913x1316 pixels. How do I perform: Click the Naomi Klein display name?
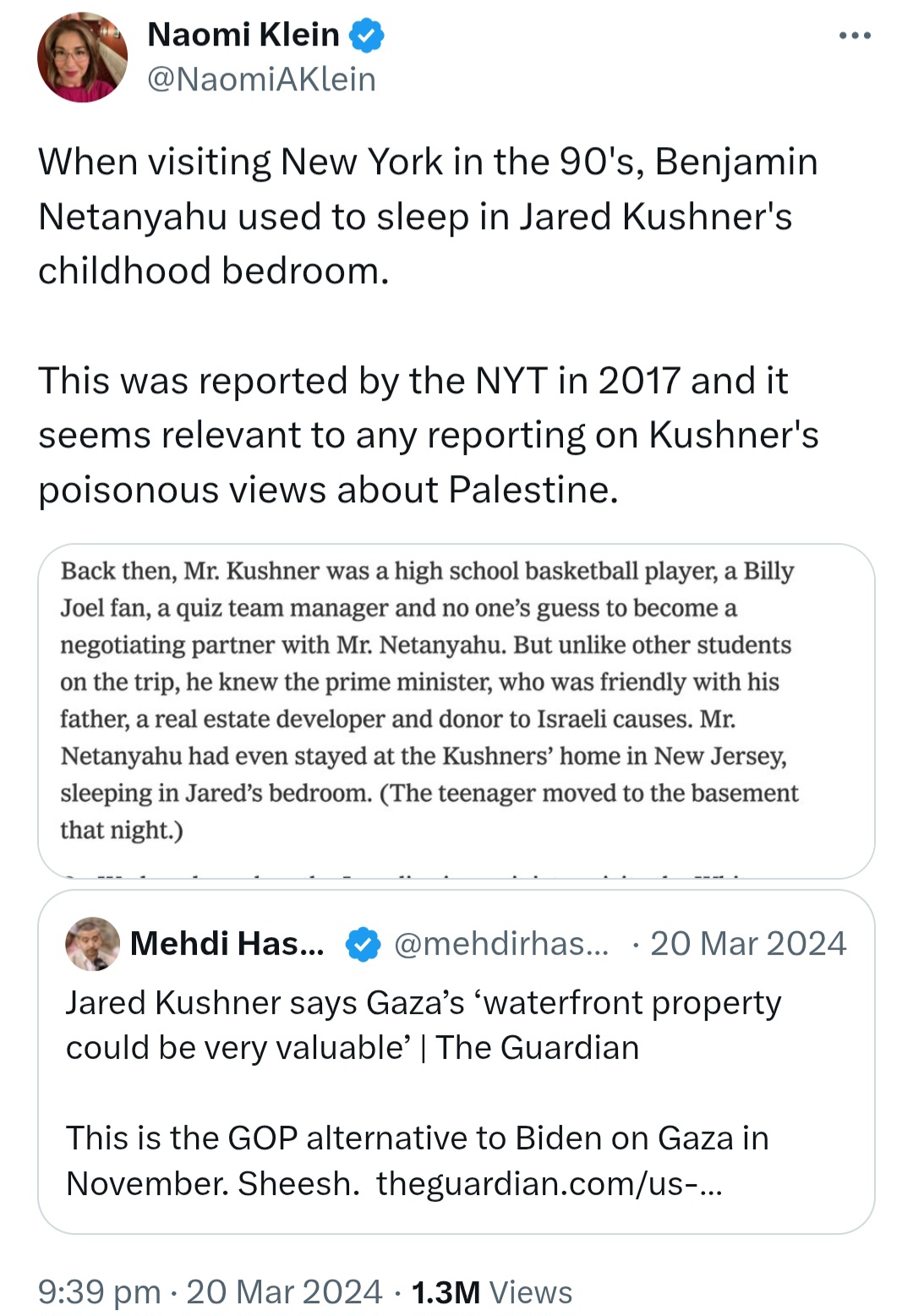(243, 35)
